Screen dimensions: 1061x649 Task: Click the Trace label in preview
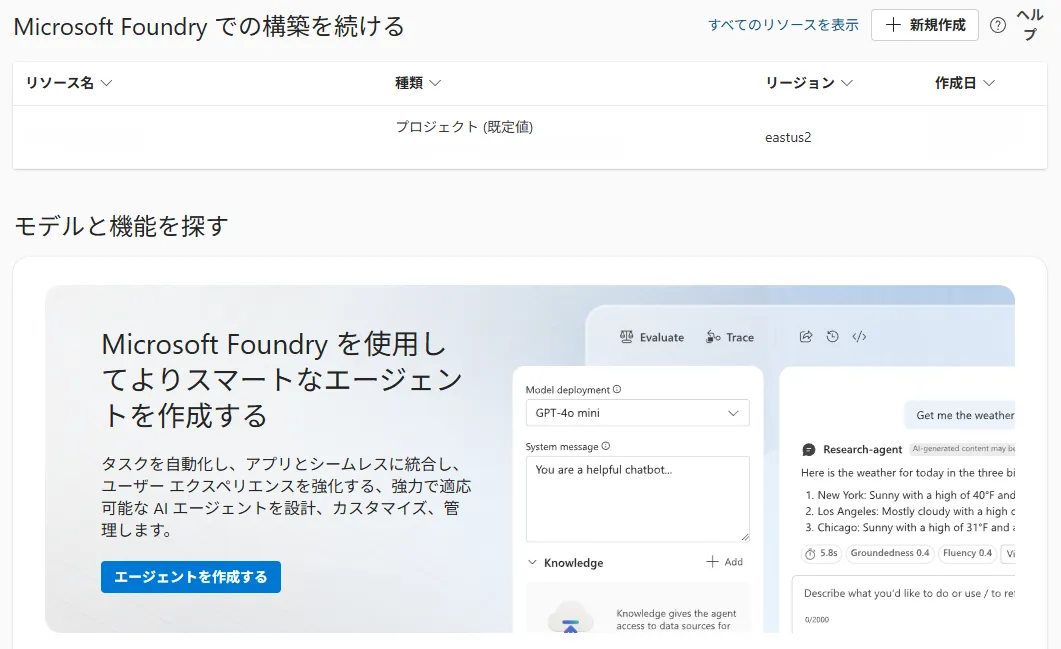740,337
